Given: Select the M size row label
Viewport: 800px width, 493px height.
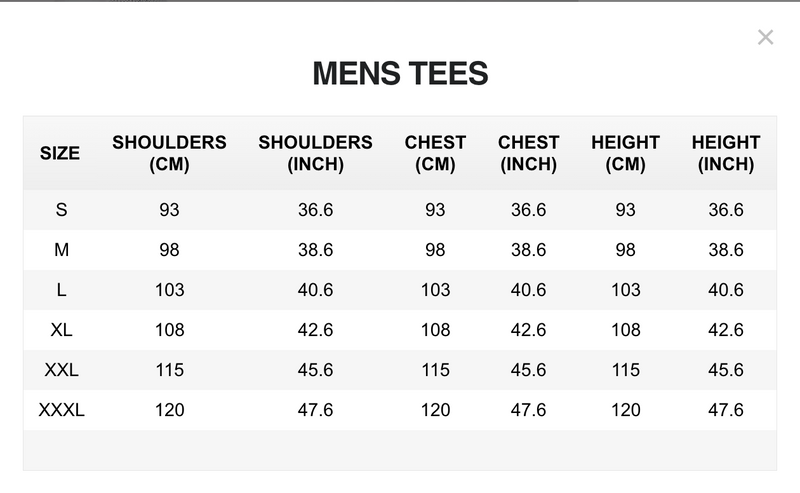Looking at the screenshot, I should tap(61, 250).
